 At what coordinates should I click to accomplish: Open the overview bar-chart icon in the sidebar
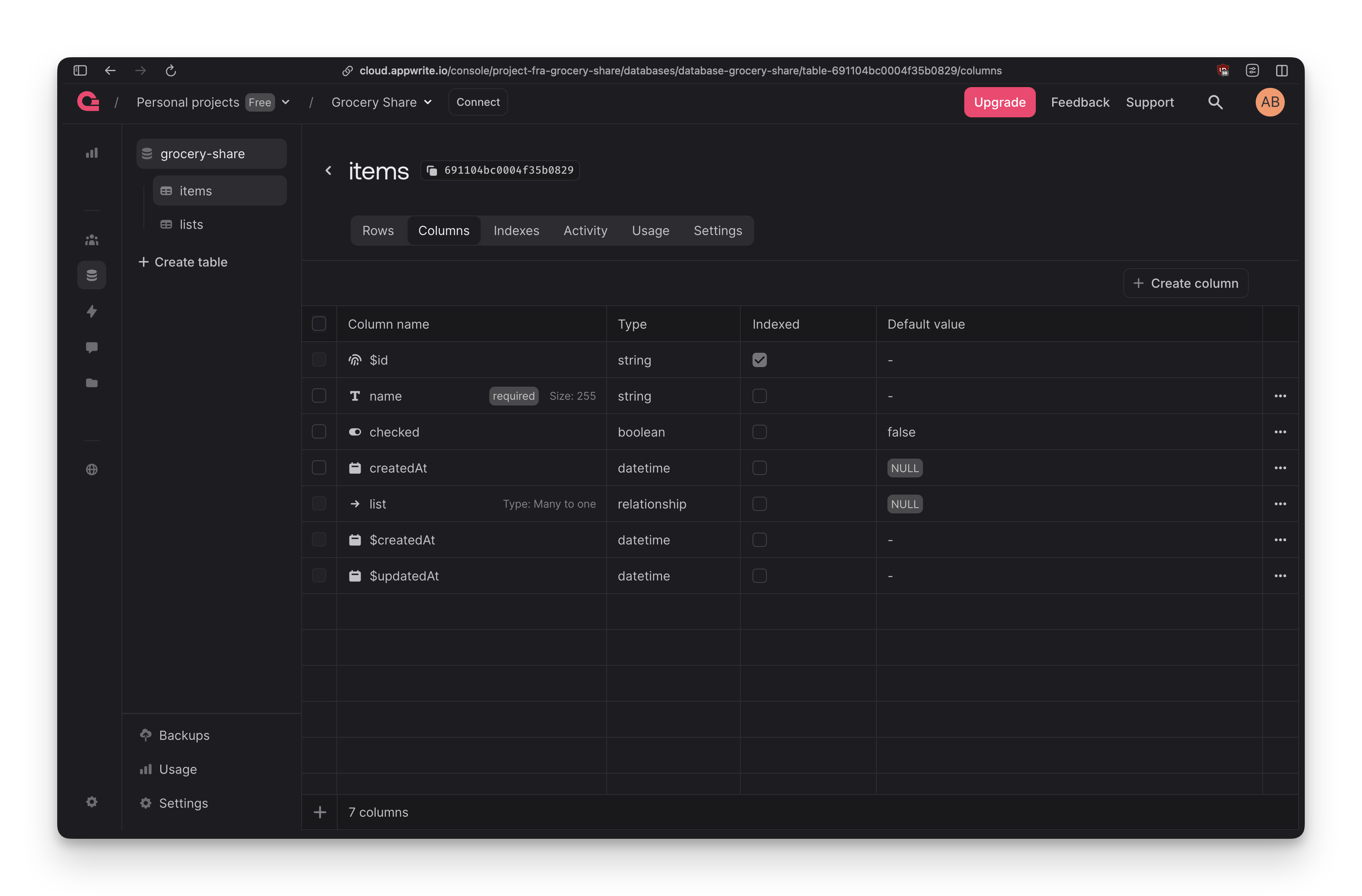tap(92, 153)
